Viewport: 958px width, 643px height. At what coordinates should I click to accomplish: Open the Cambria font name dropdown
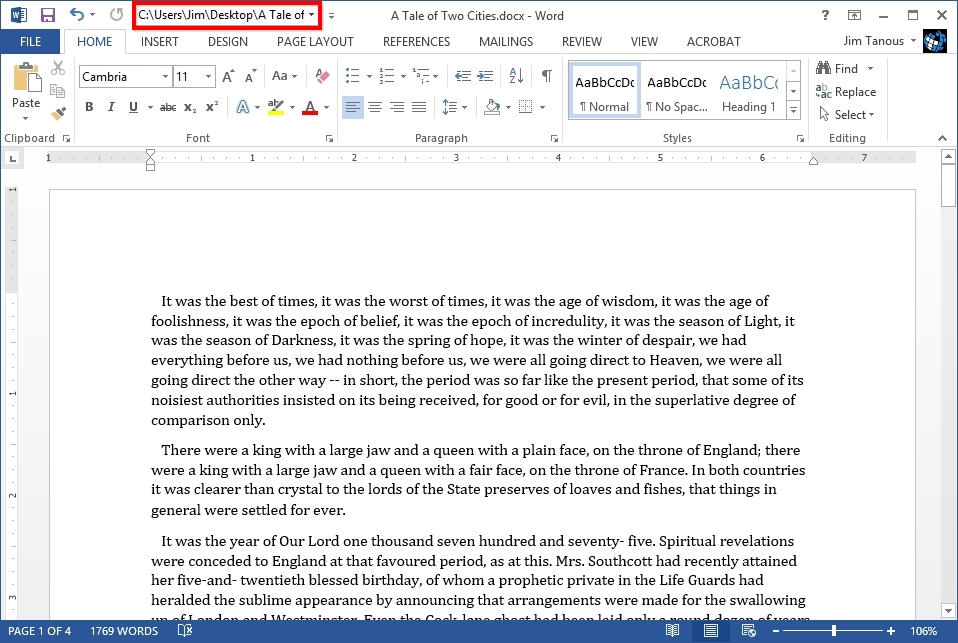pyautogui.click(x=165, y=76)
